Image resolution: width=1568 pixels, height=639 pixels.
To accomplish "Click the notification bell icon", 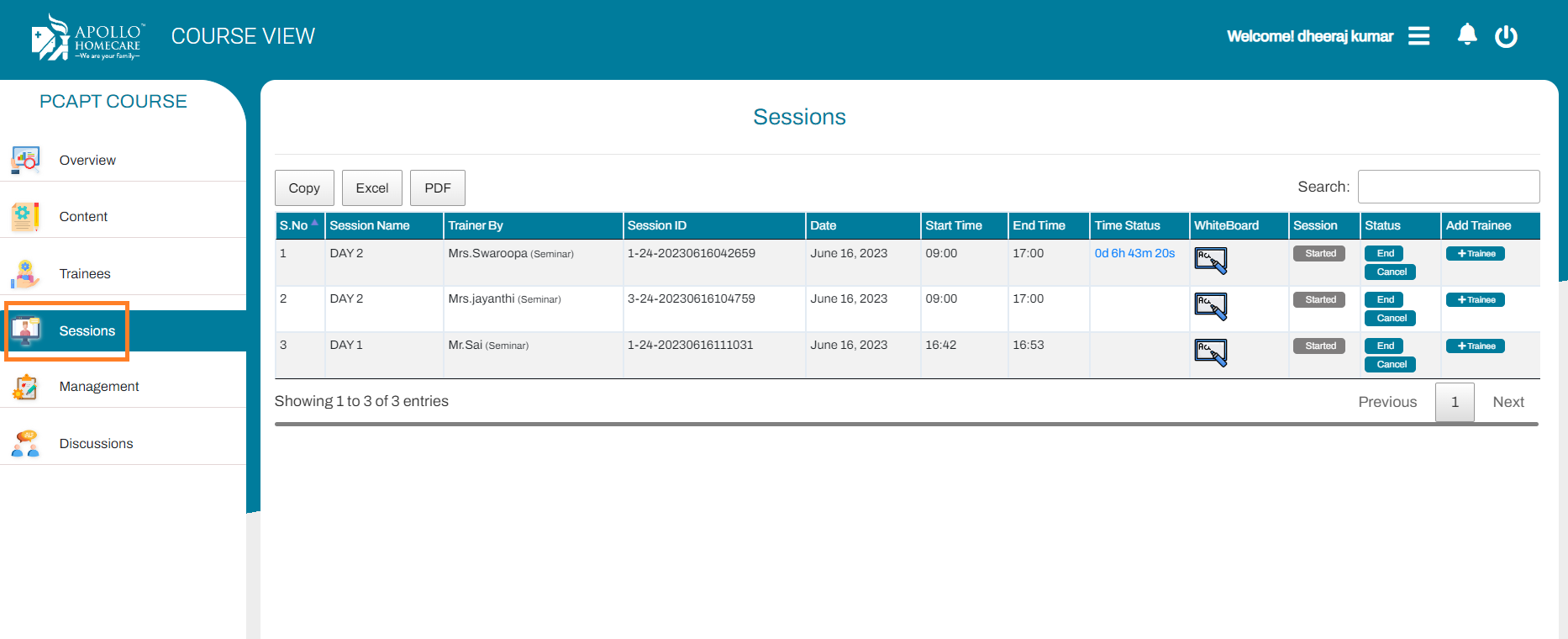I will coord(1467,35).
